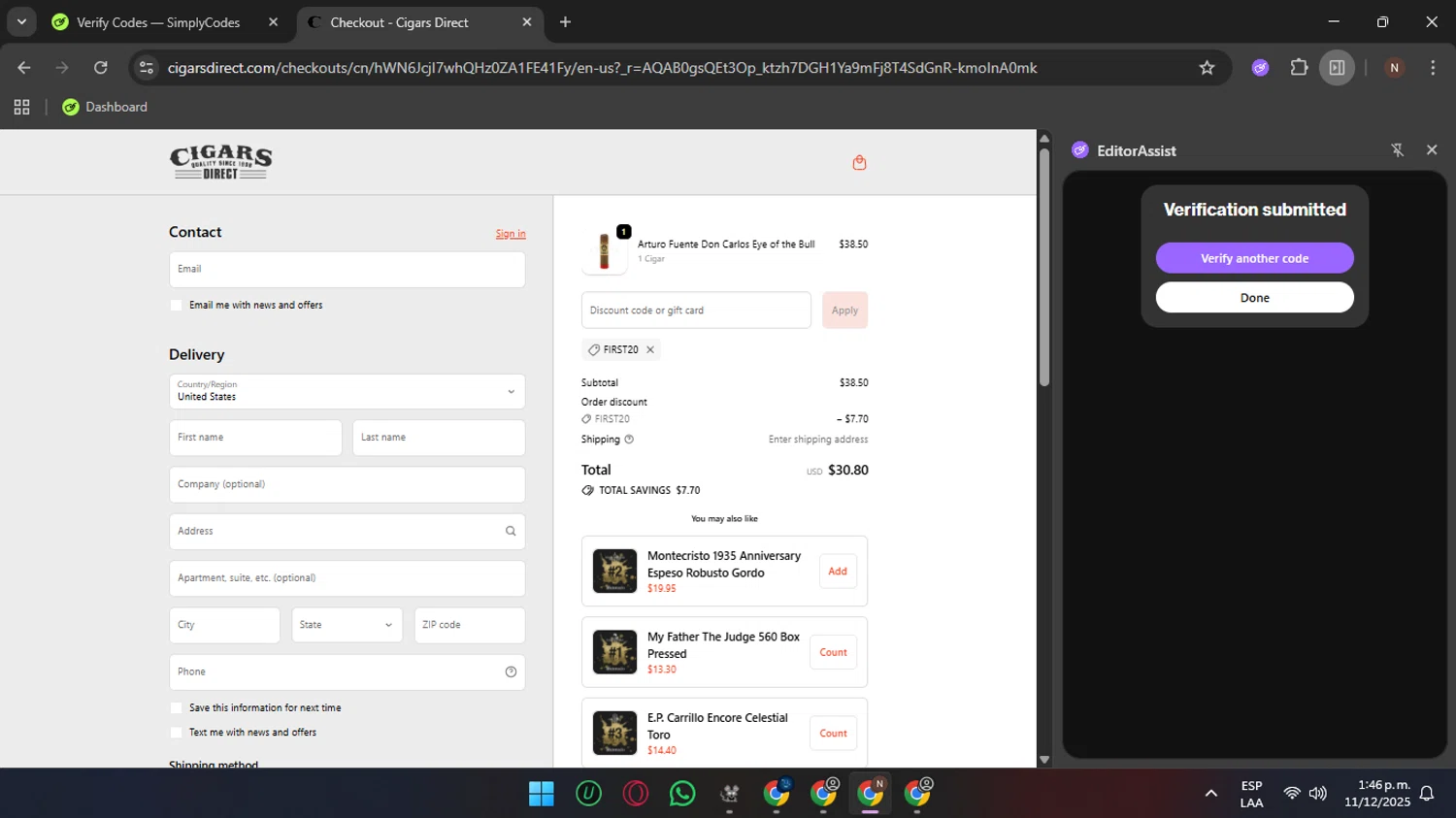The image size is (1456, 818).
Task: Open the Chrome three-dot menu
Action: point(1433,68)
